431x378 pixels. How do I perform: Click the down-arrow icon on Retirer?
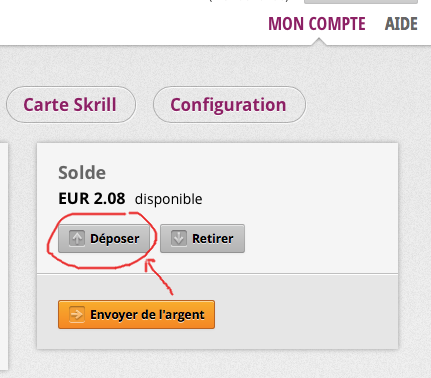(179, 238)
